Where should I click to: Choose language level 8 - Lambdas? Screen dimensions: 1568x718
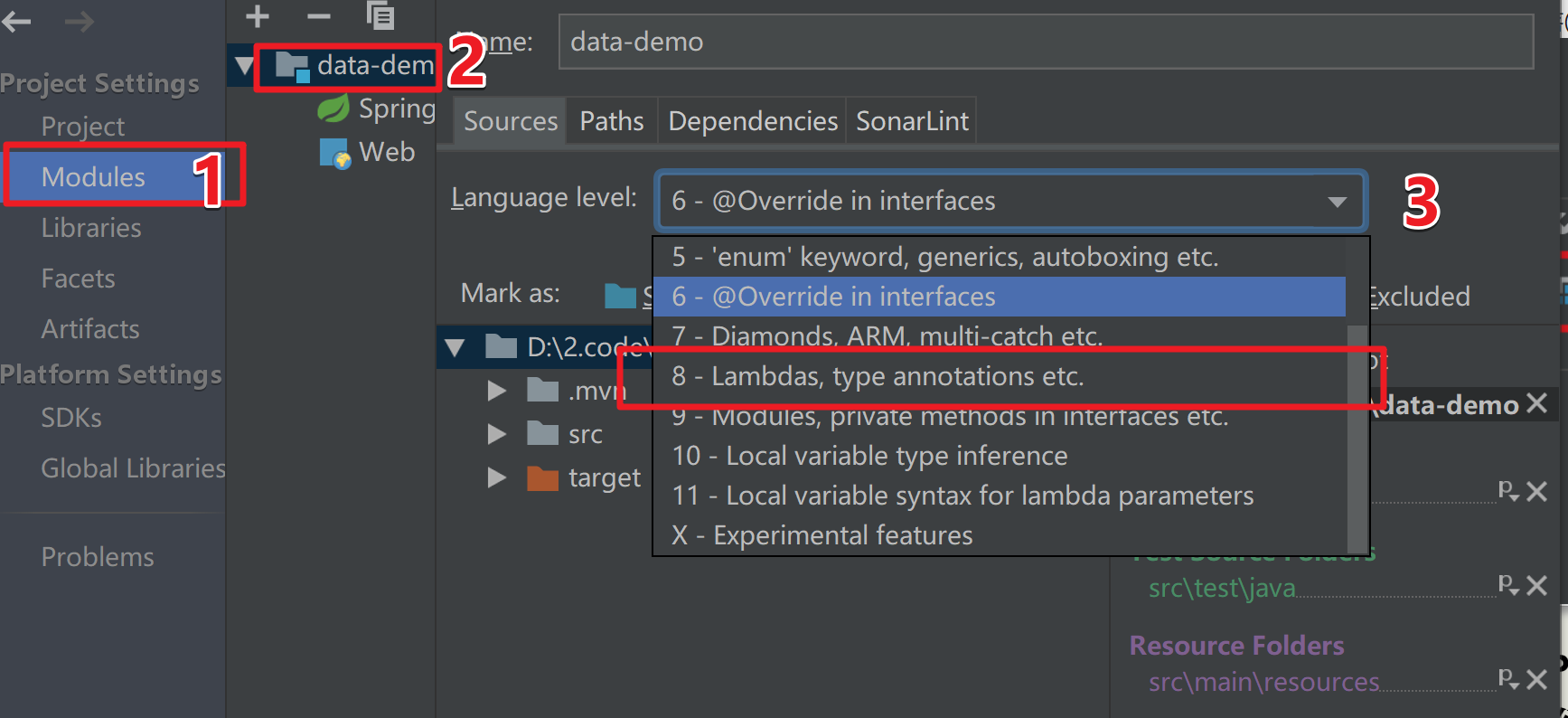878,376
